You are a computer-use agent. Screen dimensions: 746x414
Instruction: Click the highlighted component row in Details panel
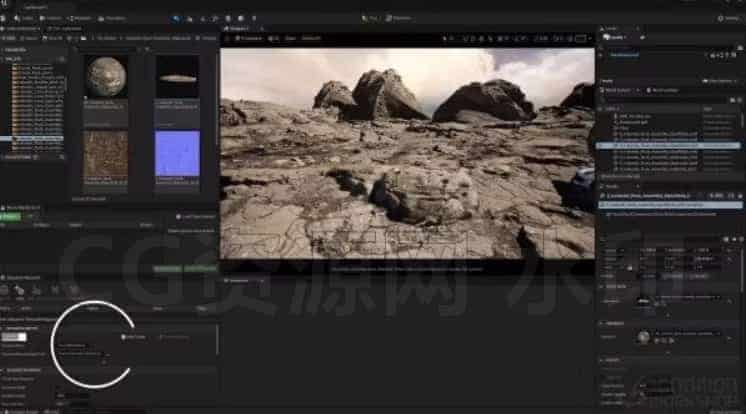point(670,205)
